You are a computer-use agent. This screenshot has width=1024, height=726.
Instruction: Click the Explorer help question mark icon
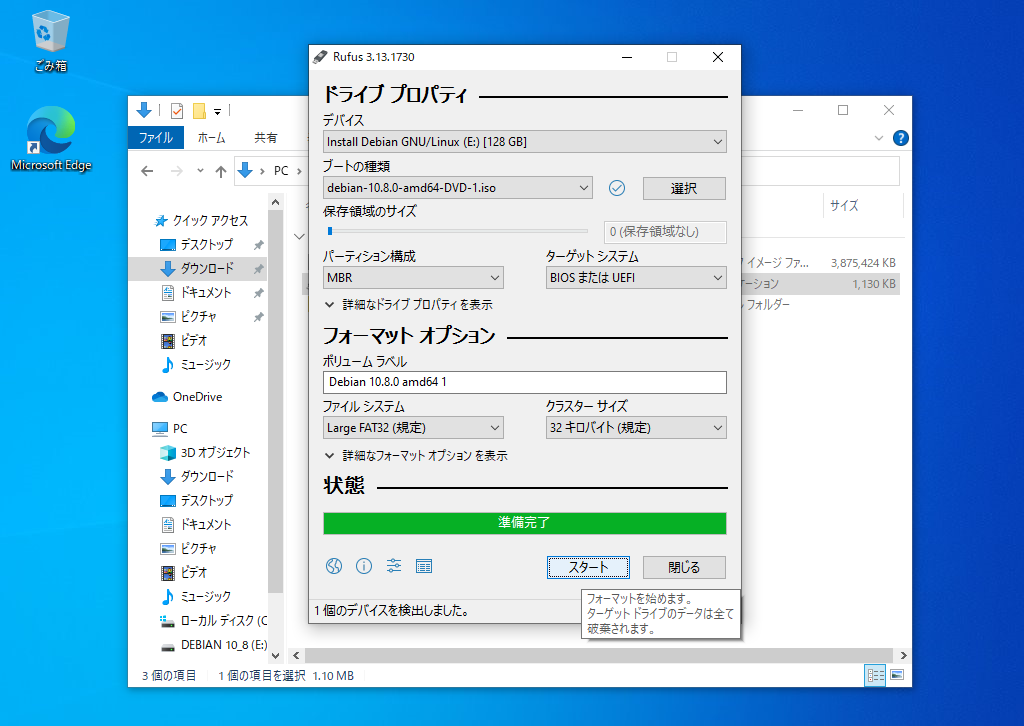click(x=900, y=138)
